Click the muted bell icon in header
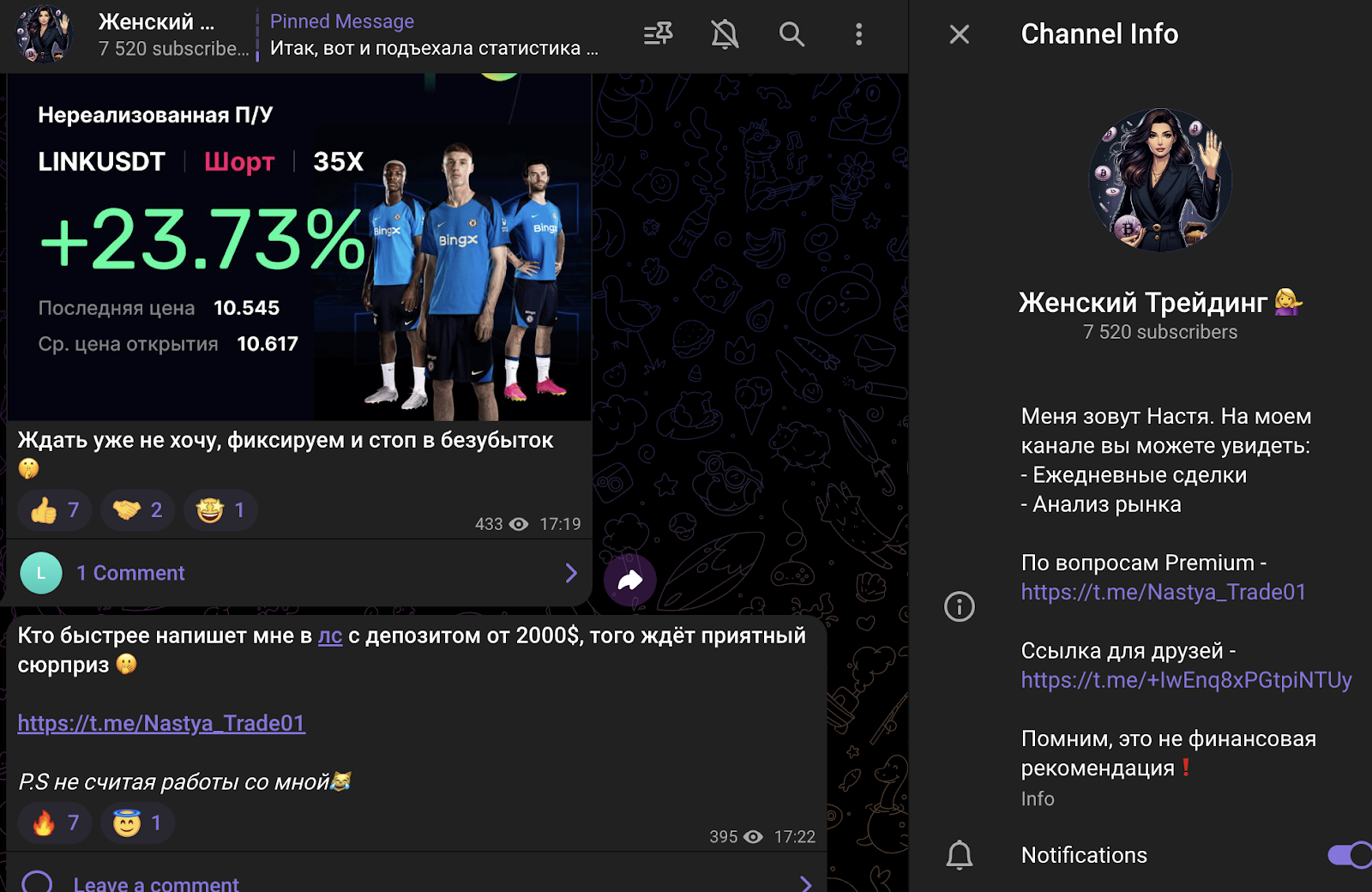 [725, 34]
